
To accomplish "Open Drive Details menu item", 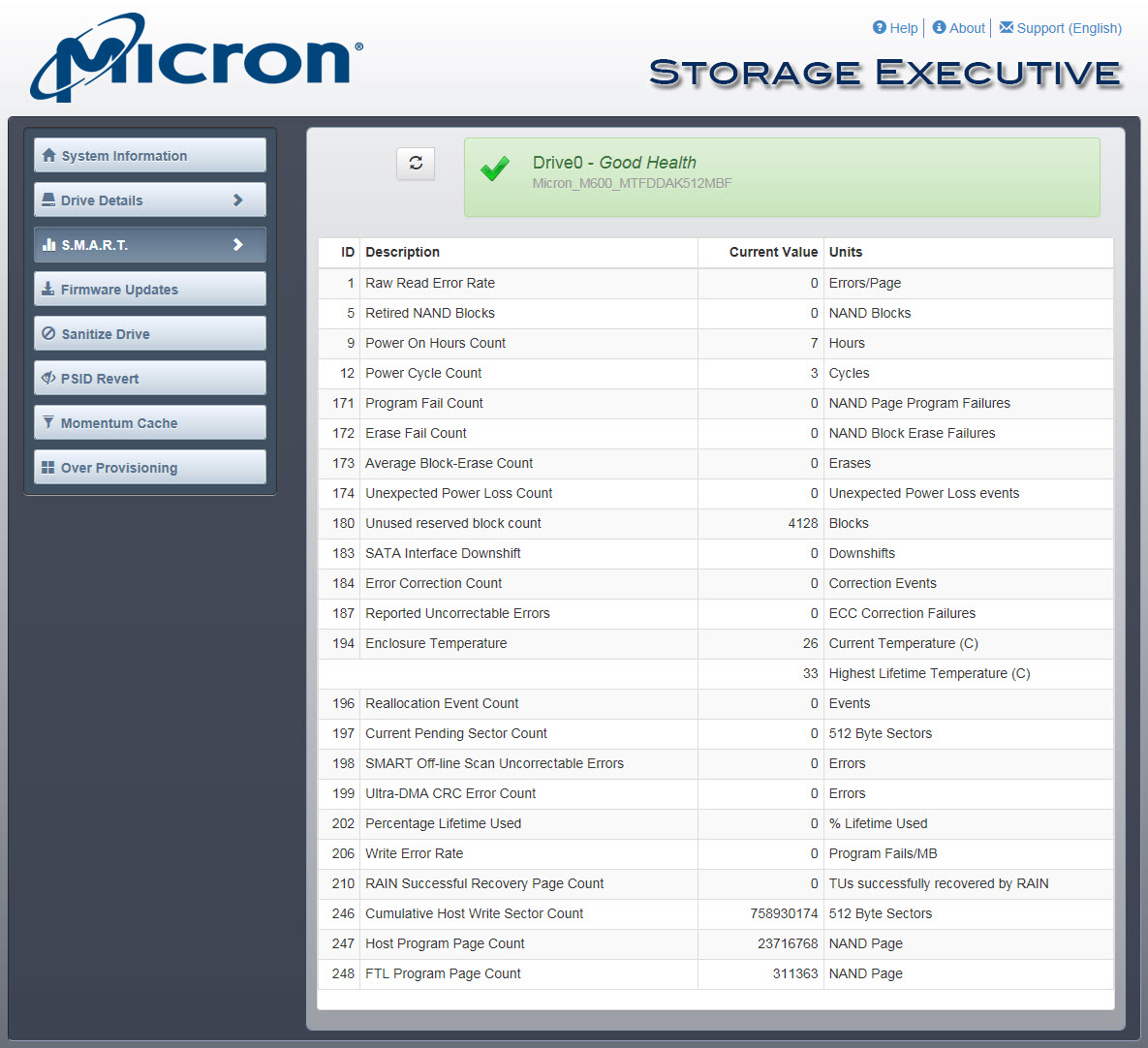I will pyautogui.click(x=150, y=200).
